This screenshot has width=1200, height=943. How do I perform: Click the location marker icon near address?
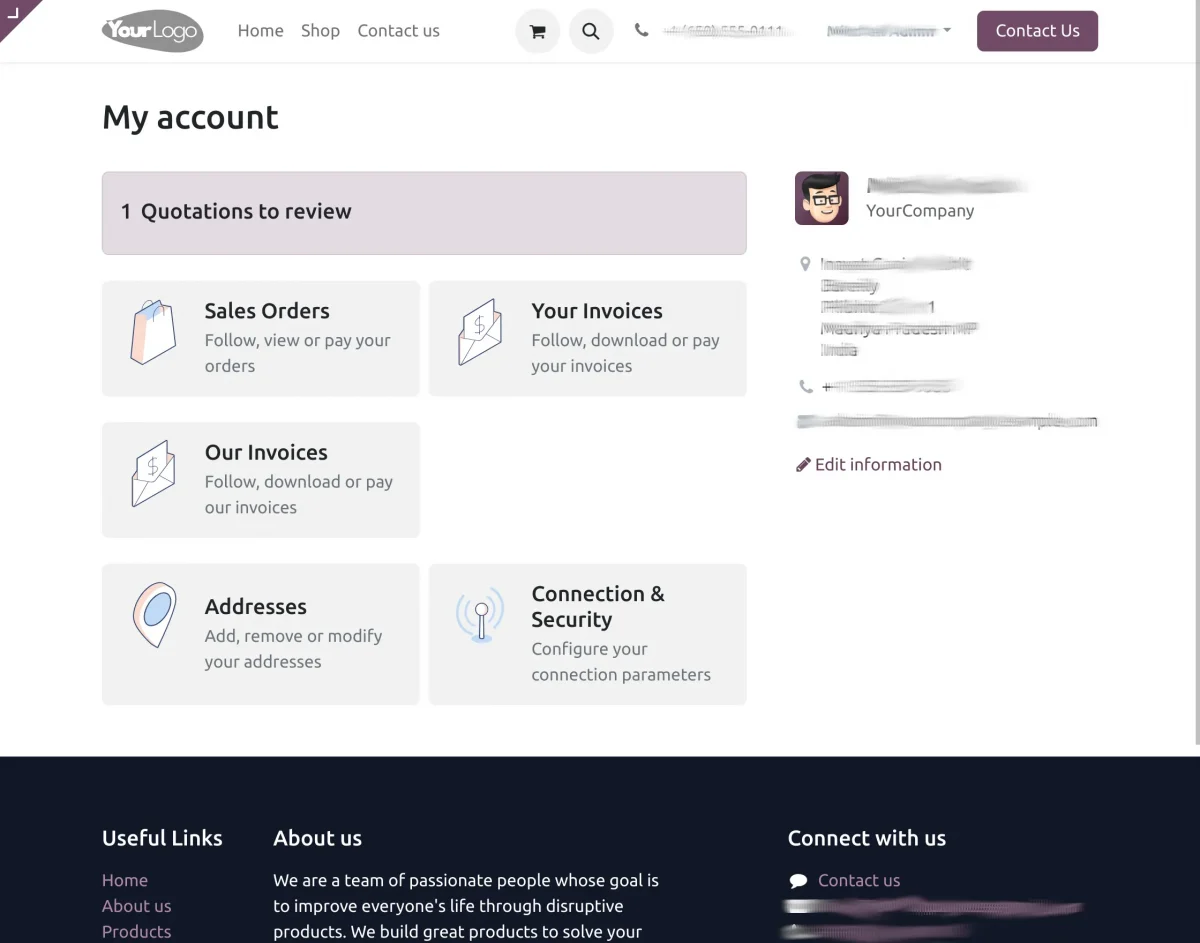coord(805,264)
